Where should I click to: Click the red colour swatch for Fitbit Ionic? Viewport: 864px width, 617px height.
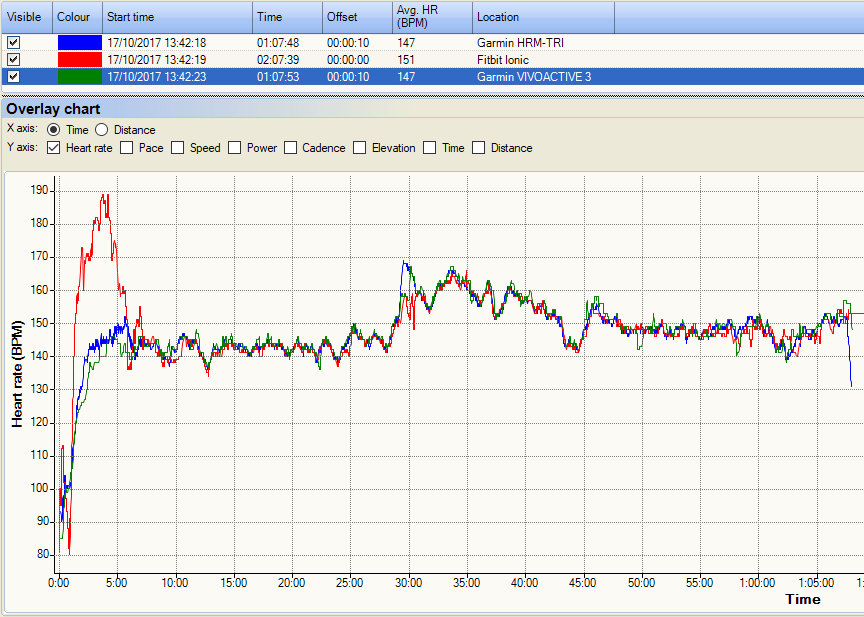click(80, 59)
